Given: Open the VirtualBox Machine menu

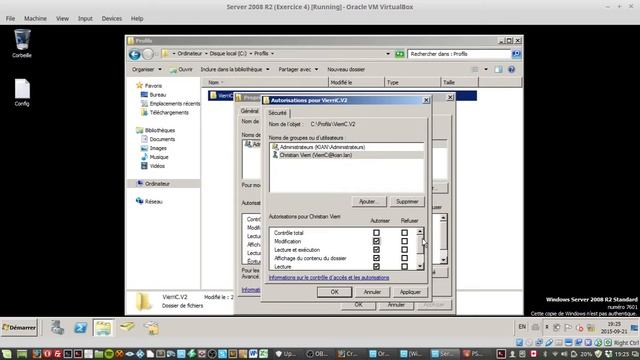Looking at the screenshot, I should pyautogui.click(x=35, y=18).
